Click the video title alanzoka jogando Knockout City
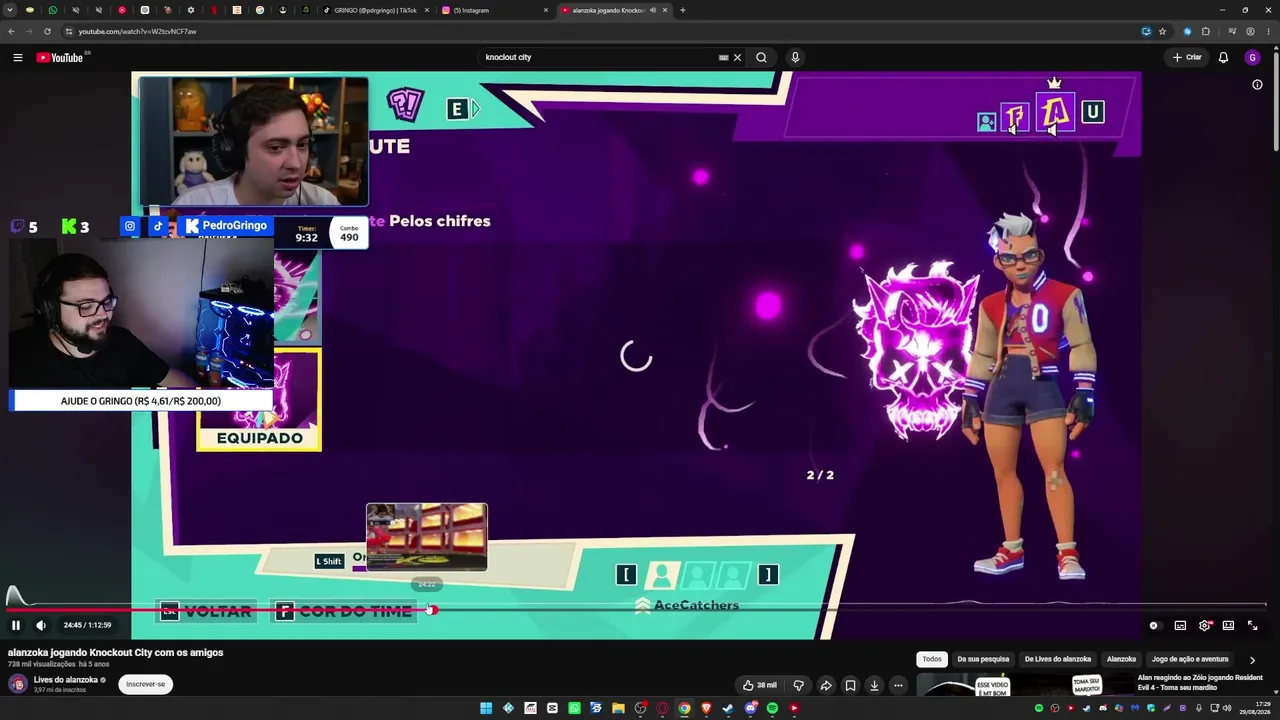This screenshot has width=1280, height=720. 116,652
